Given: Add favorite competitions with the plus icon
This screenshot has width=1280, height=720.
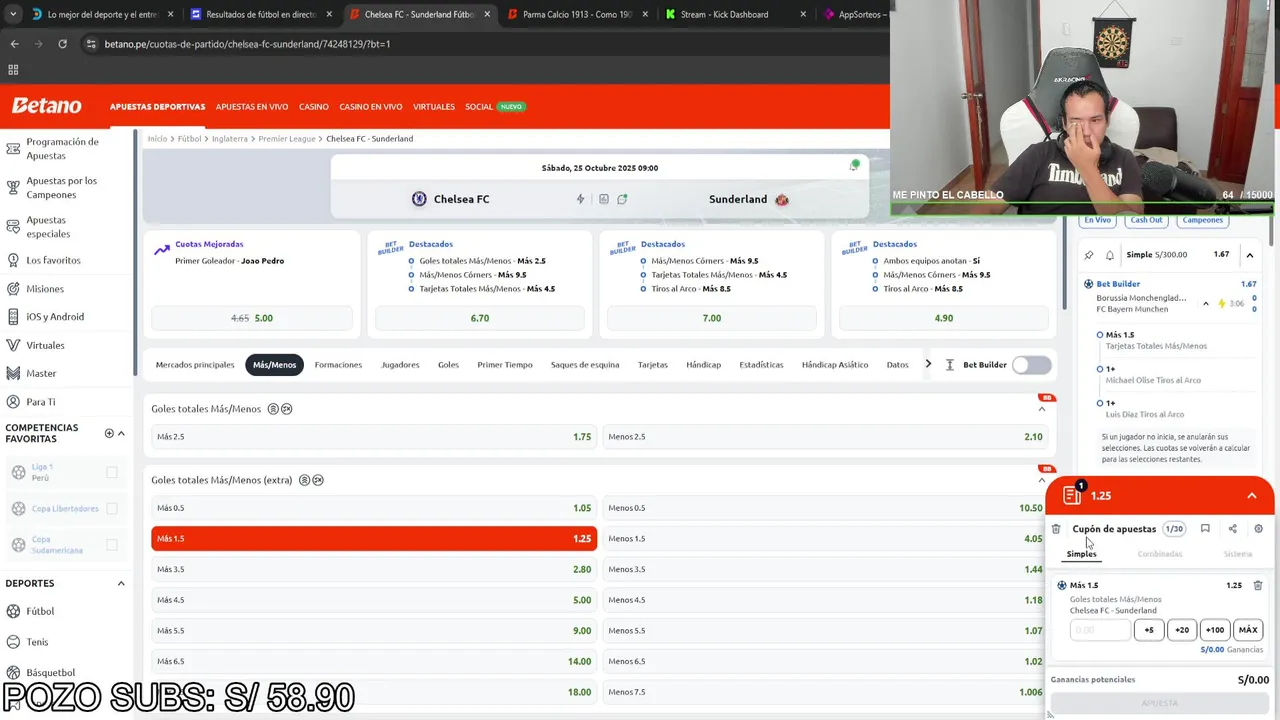Looking at the screenshot, I should [109, 433].
